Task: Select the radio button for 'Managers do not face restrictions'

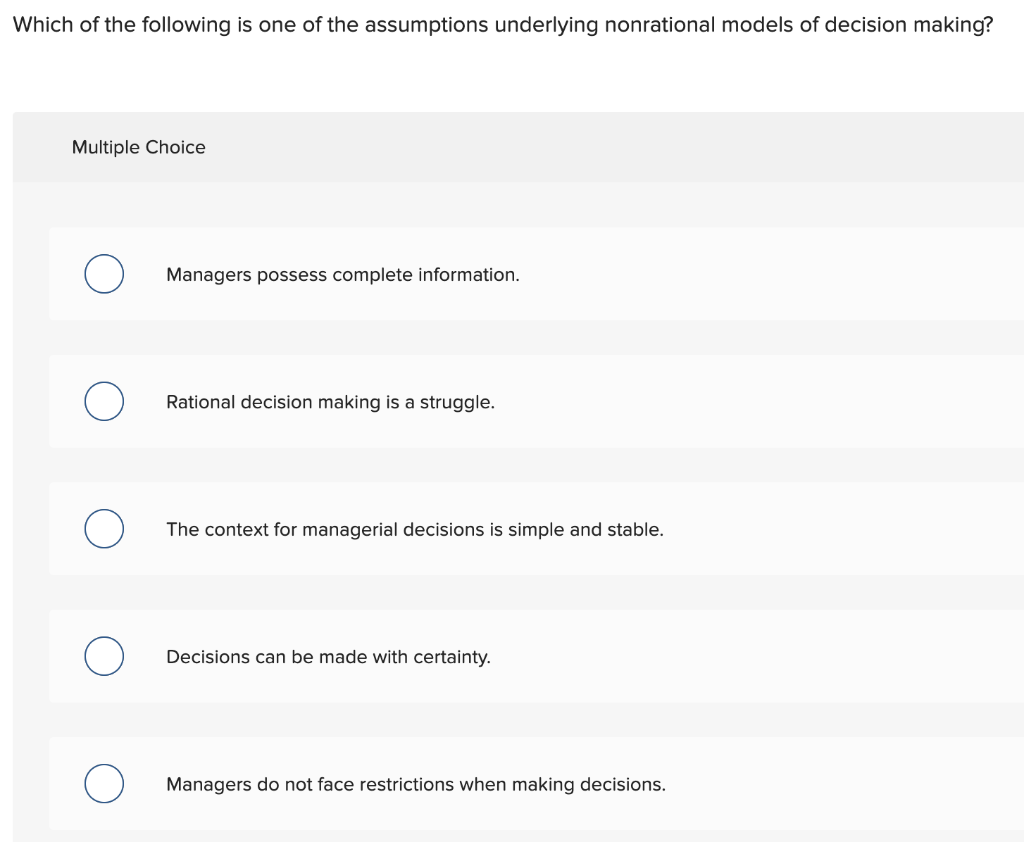Action: (104, 784)
